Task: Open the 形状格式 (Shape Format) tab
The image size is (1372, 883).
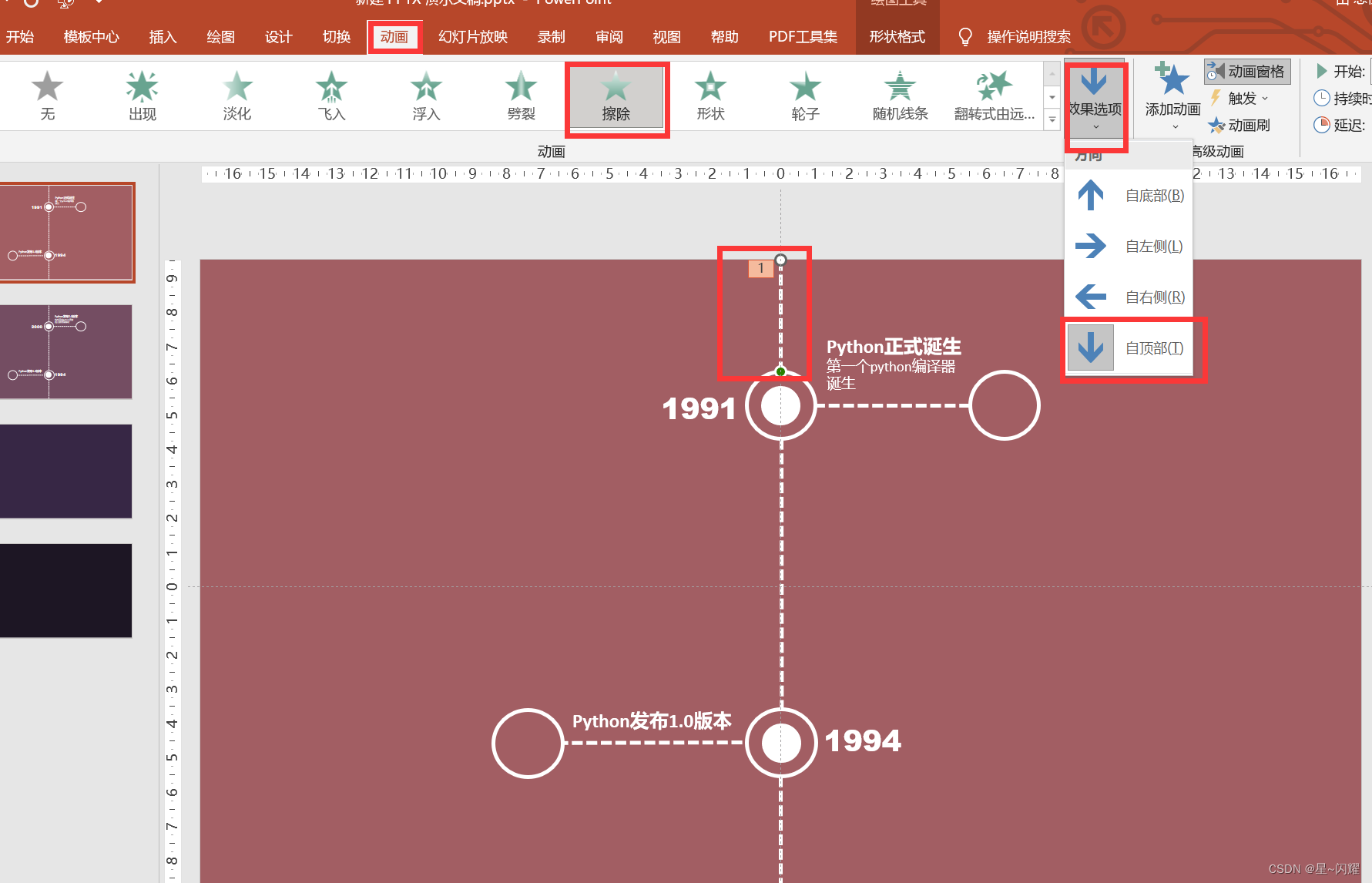Action: tap(897, 37)
